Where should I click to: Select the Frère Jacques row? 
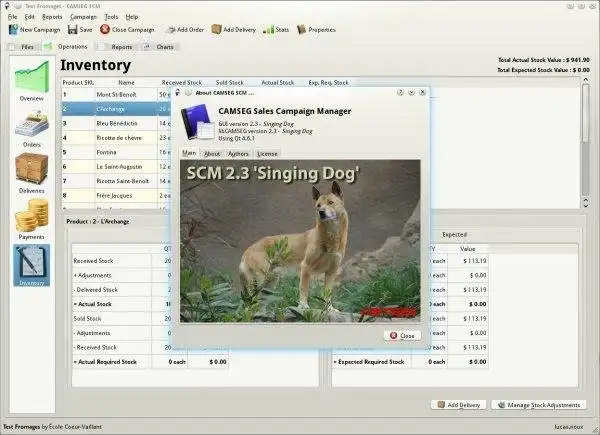(x=116, y=196)
